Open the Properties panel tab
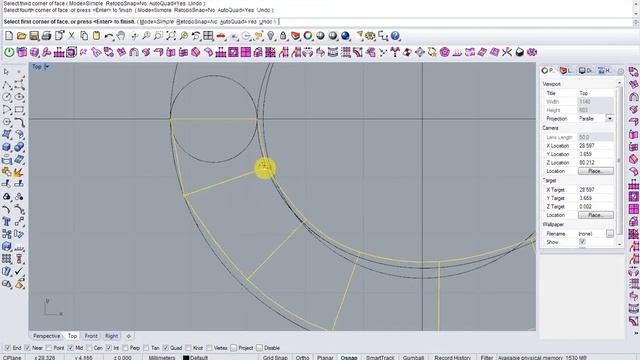 point(548,71)
